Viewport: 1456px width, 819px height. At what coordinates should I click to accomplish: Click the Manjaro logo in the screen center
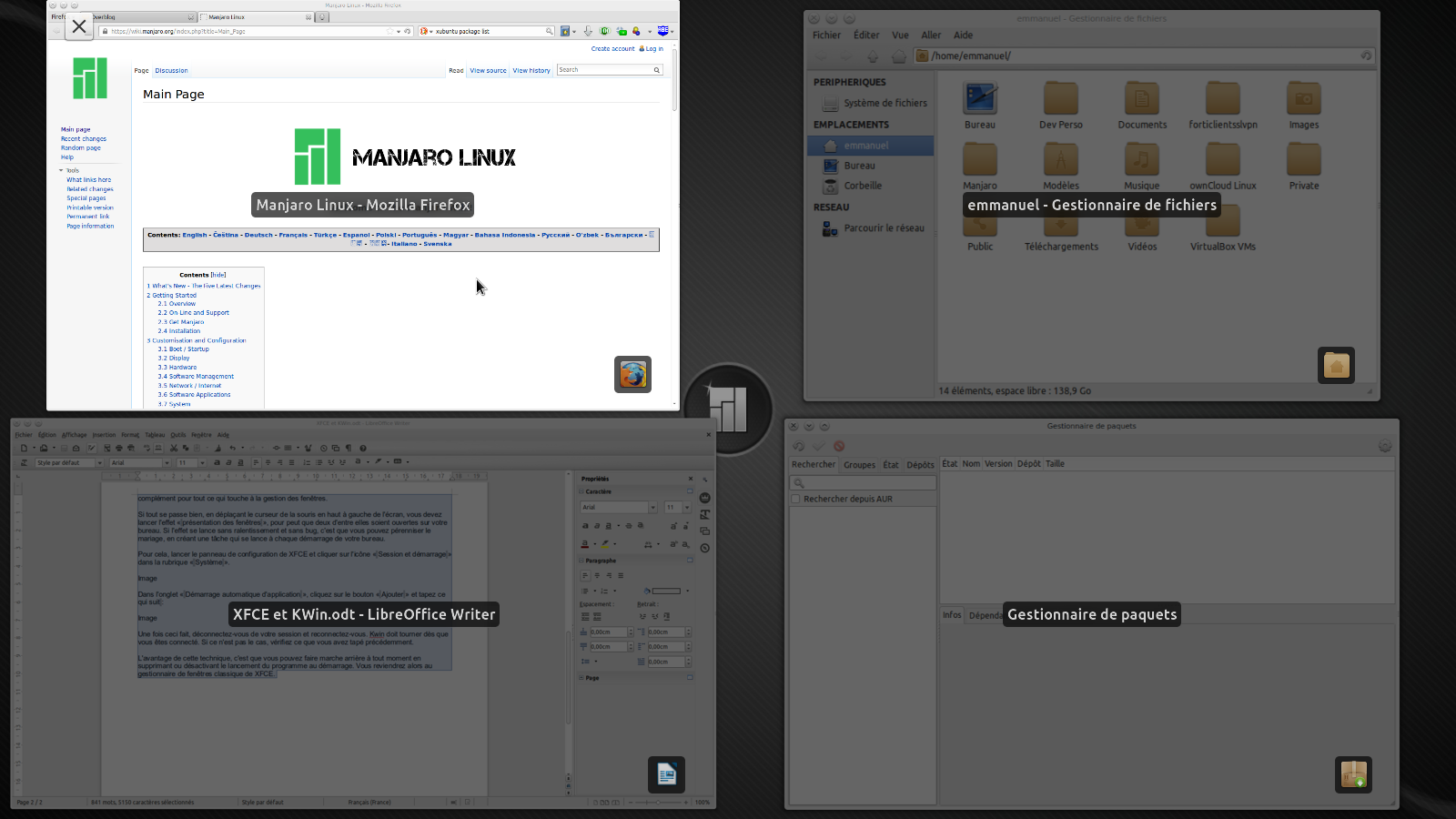coord(728,409)
